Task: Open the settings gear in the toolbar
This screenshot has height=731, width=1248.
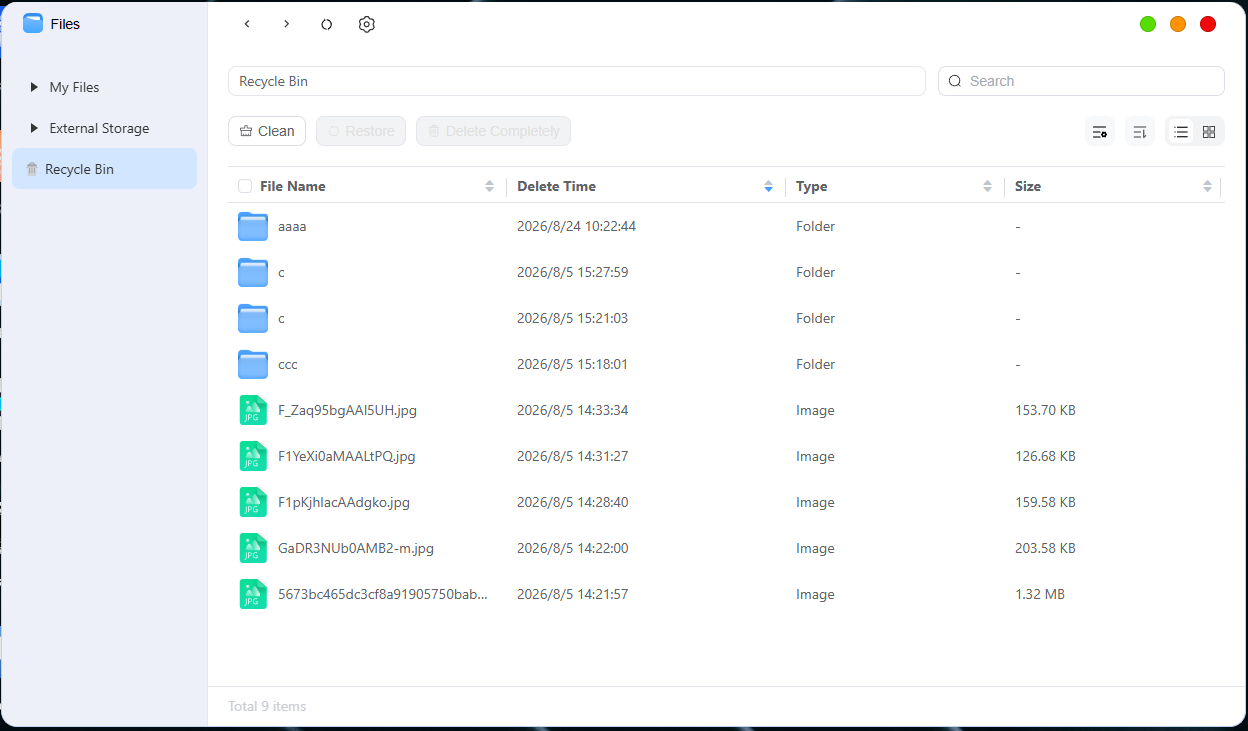Action: [367, 24]
